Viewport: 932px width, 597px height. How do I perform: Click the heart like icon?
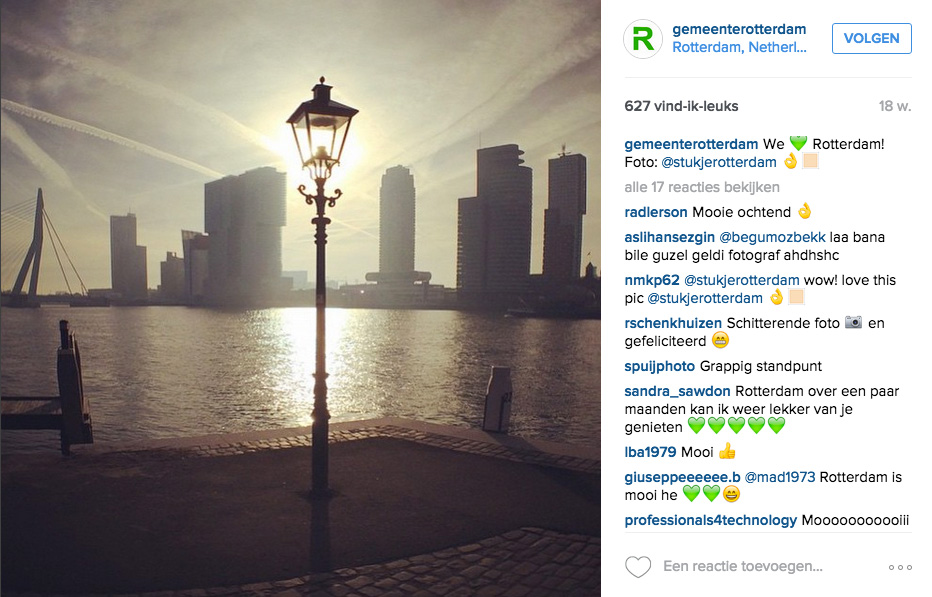click(638, 567)
